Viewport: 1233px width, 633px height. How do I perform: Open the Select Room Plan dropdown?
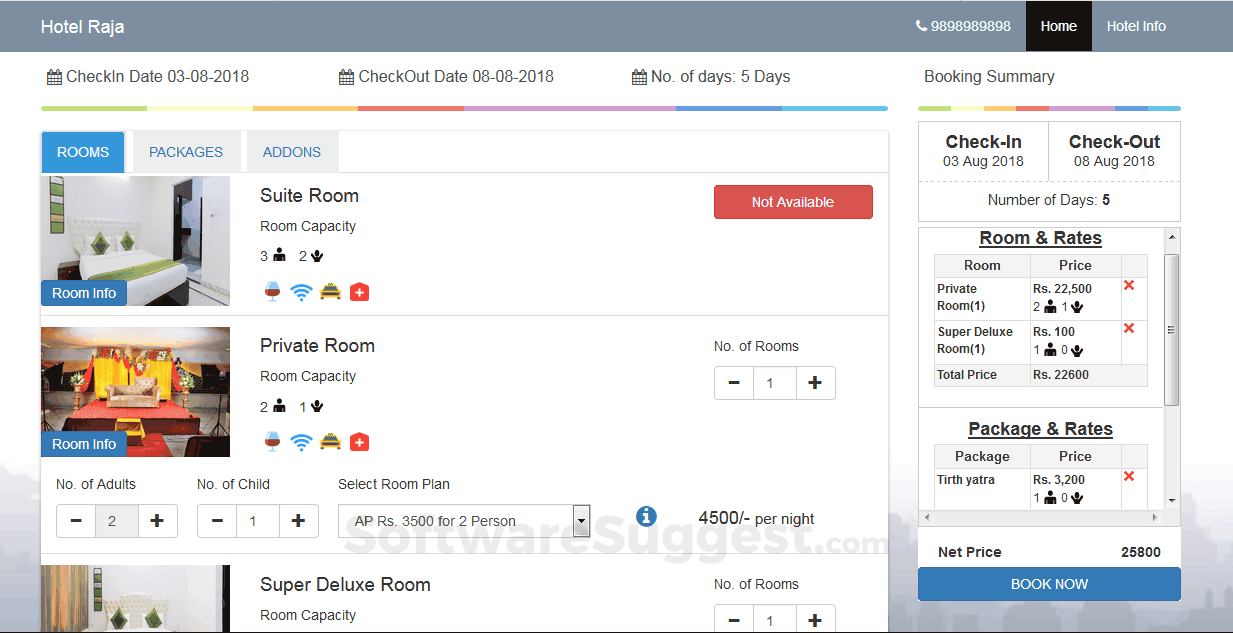(464, 521)
